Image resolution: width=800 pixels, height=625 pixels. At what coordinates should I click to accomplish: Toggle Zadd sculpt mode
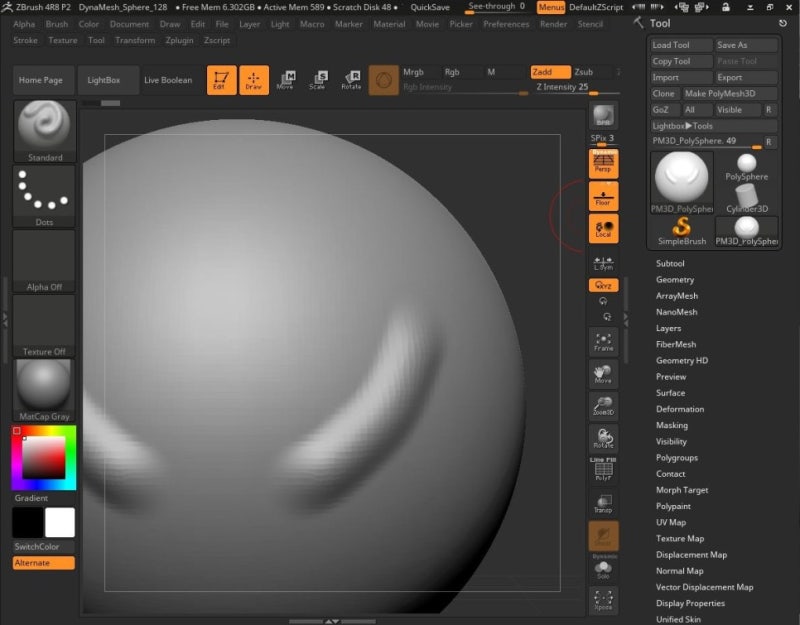click(x=551, y=72)
